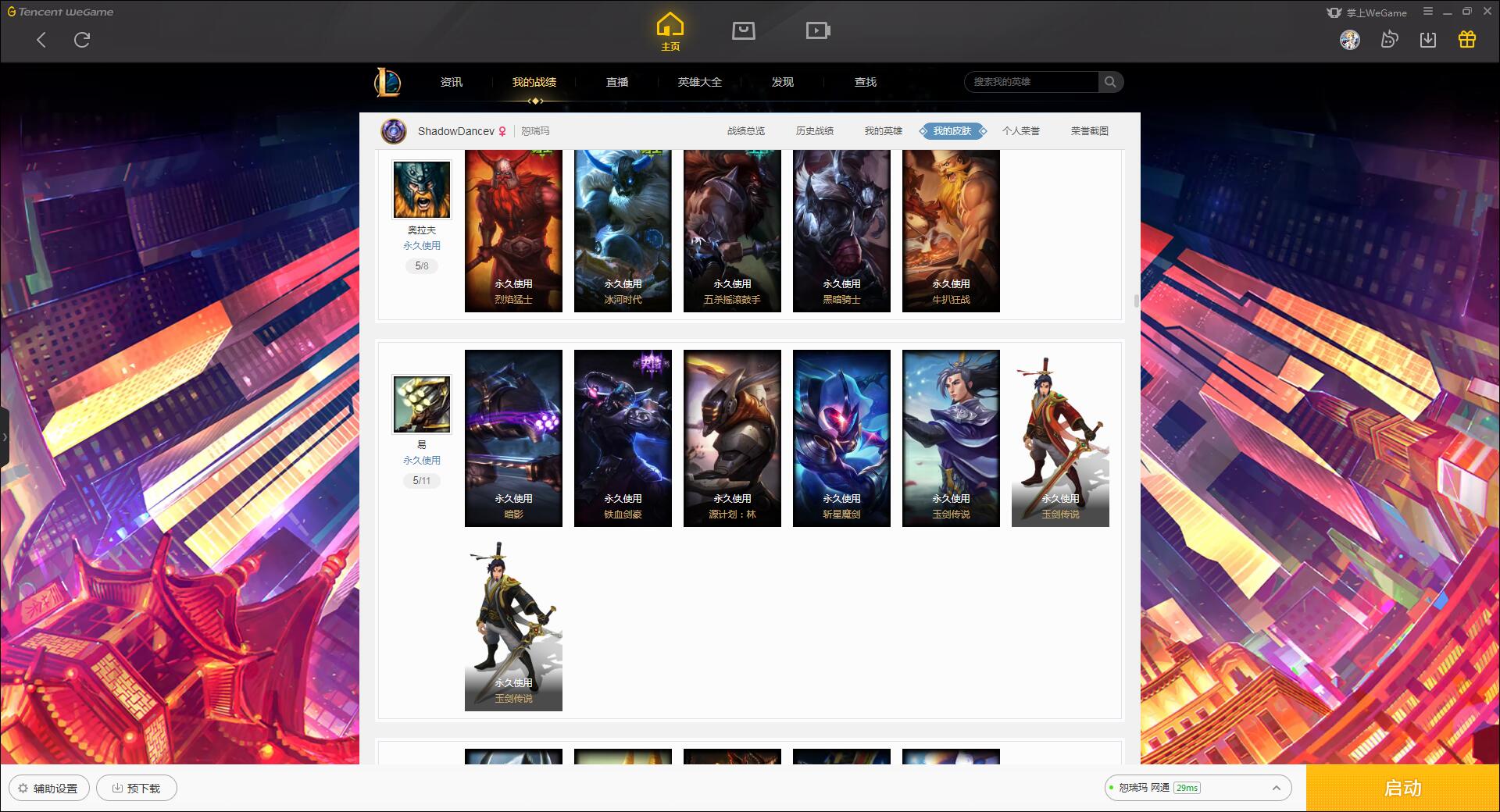Launch the game with 启动 button
This screenshot has height=812, width=1500.
click(1402, 788)
